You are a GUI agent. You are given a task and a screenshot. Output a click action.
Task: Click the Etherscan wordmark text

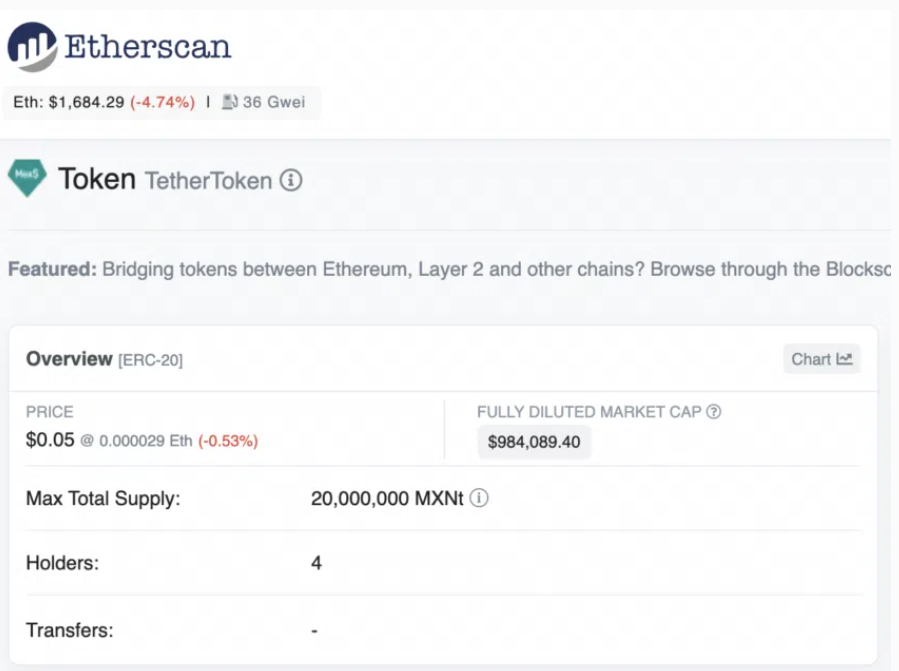tap(148, 46)
